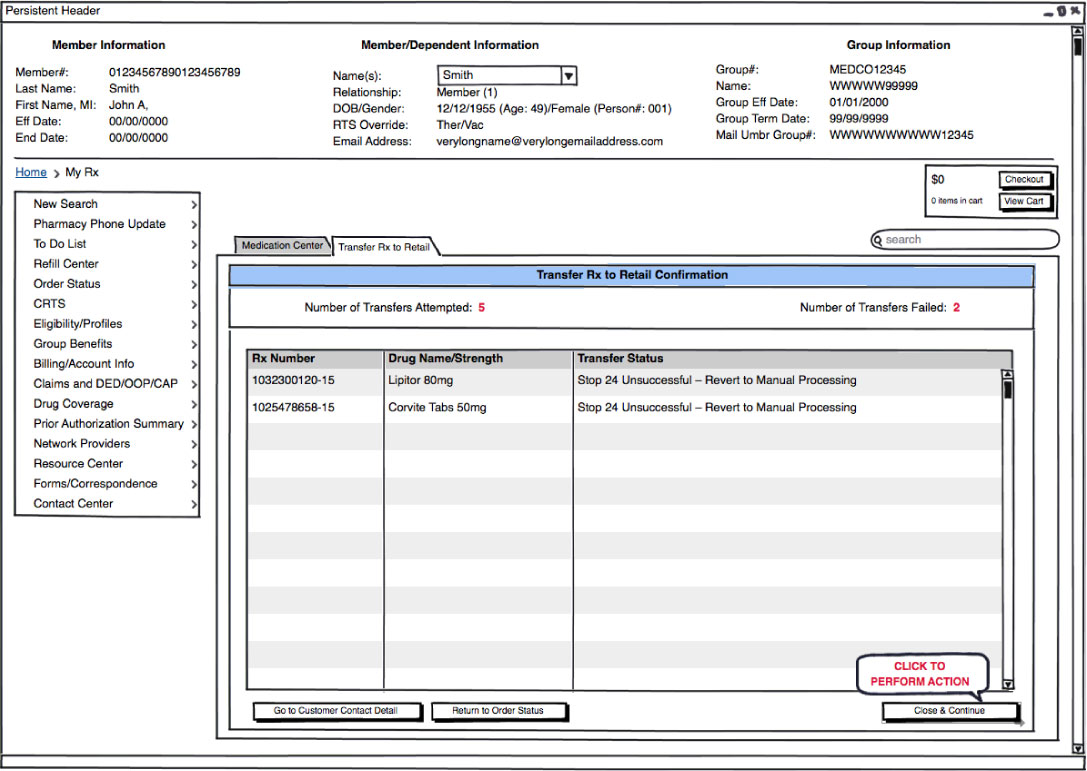
Task: Click the $0 cart total
Action: click(938, 180)
